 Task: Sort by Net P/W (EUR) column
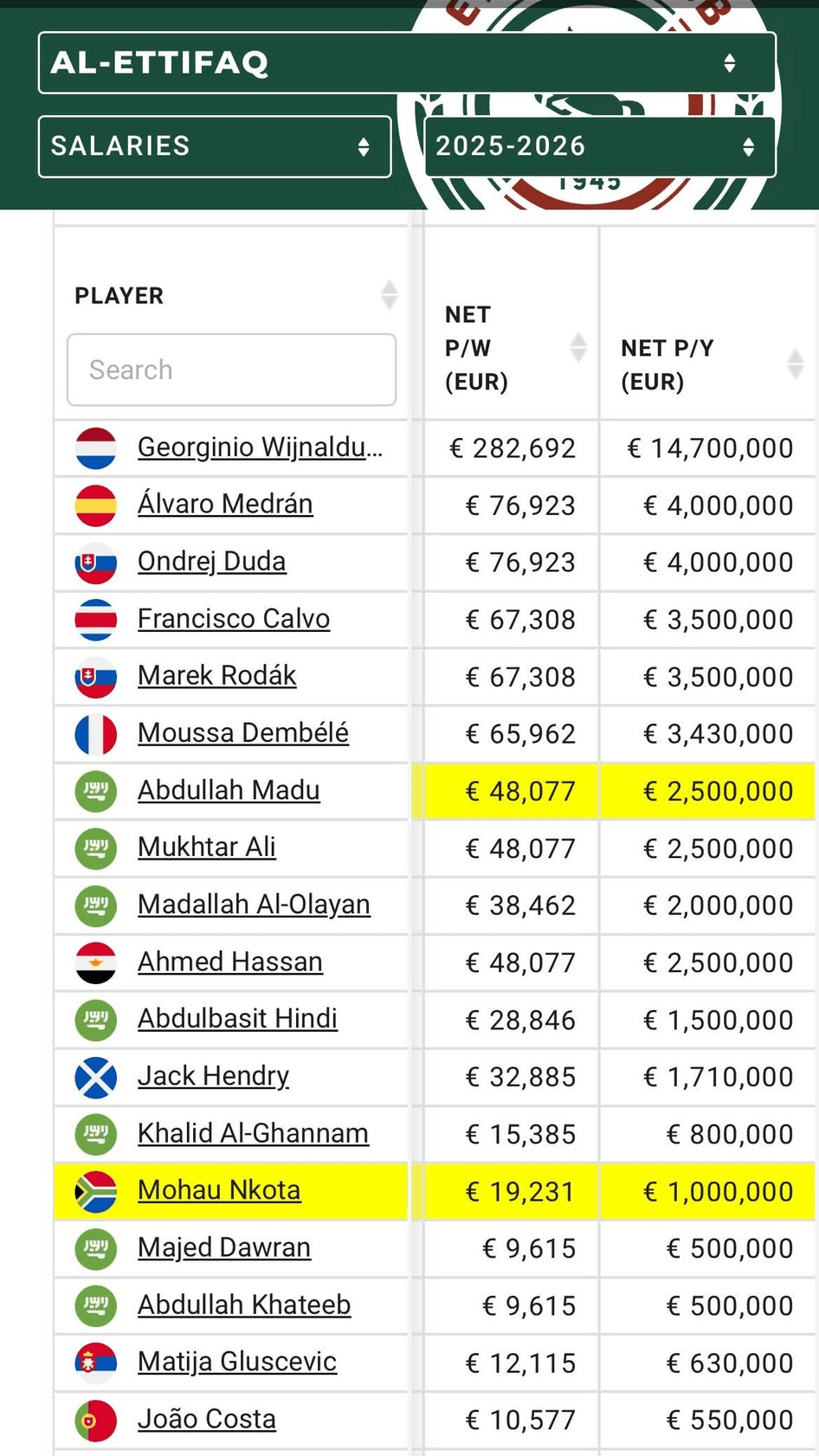click(577, 348)
